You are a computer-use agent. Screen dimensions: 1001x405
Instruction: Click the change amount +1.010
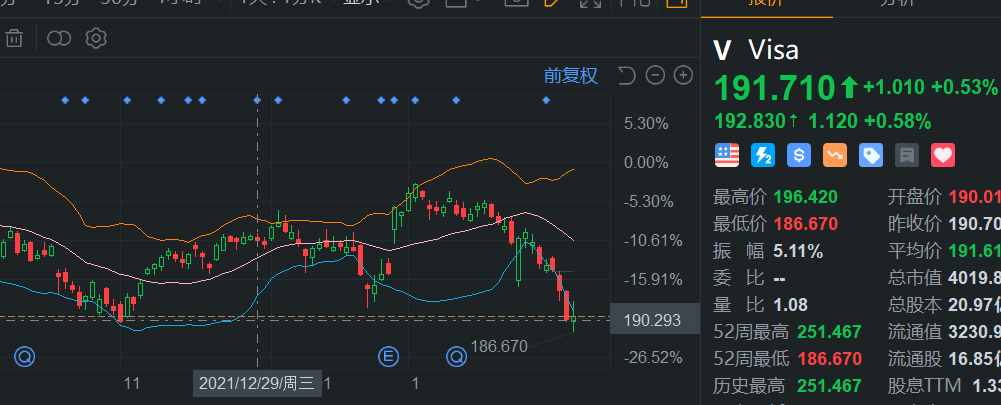pos(894,87)
